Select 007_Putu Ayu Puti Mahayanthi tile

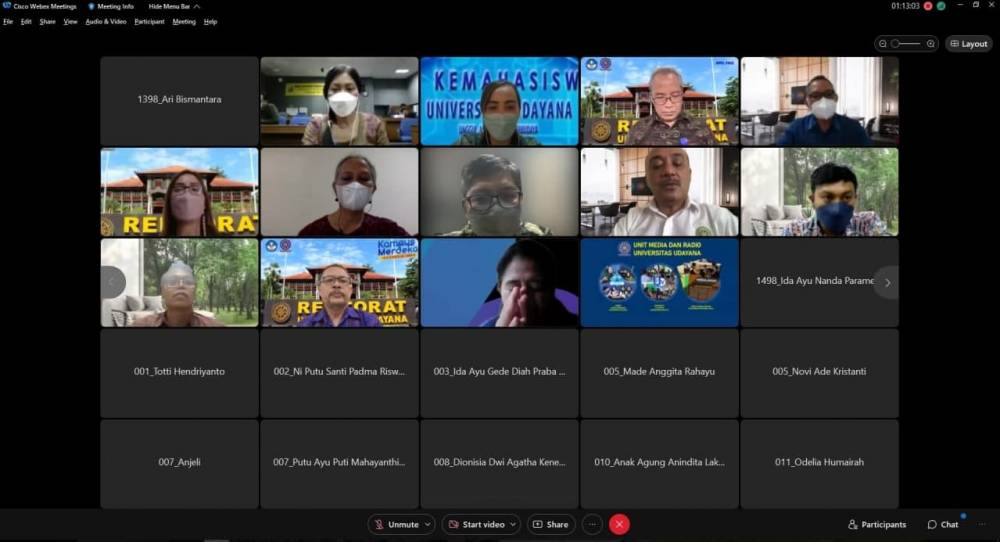(339, 464)
